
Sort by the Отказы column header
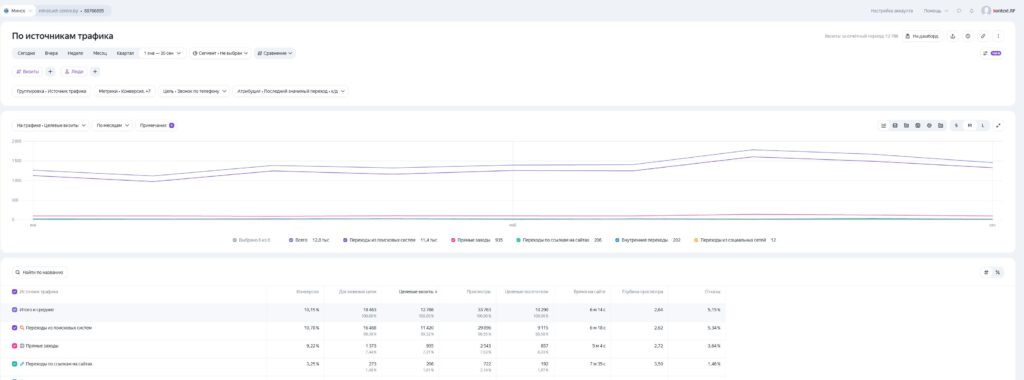(712, 292)
